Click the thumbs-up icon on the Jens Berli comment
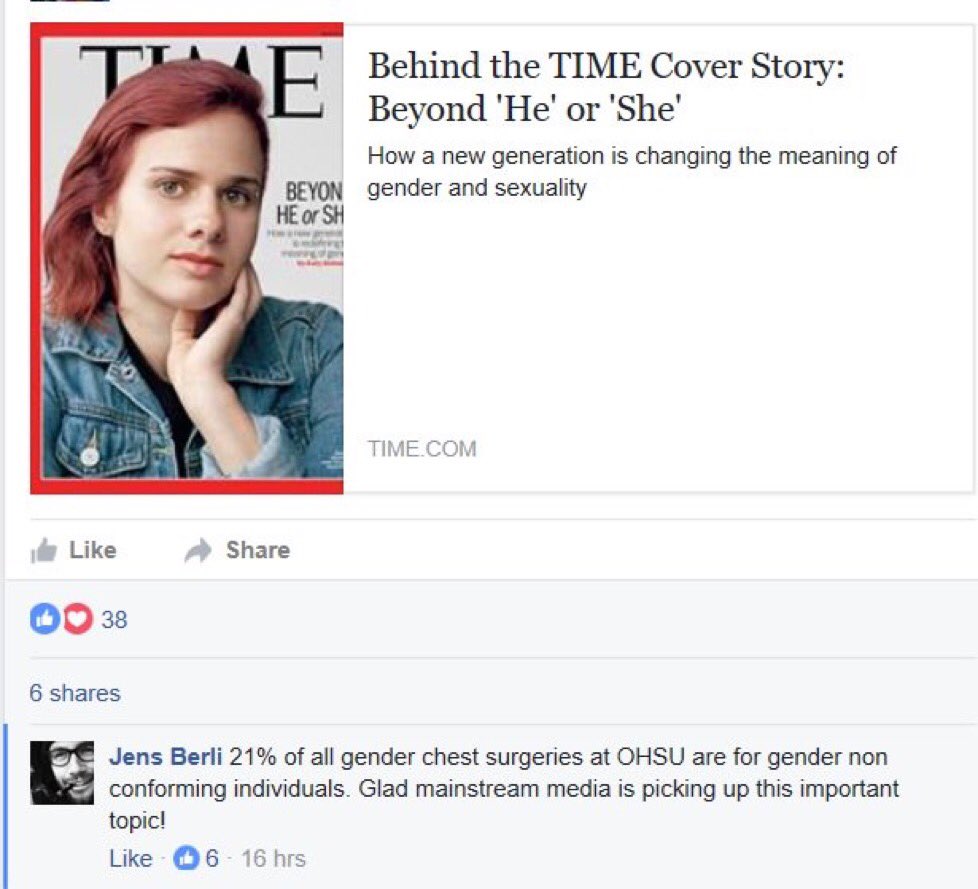 coord(186,858)
